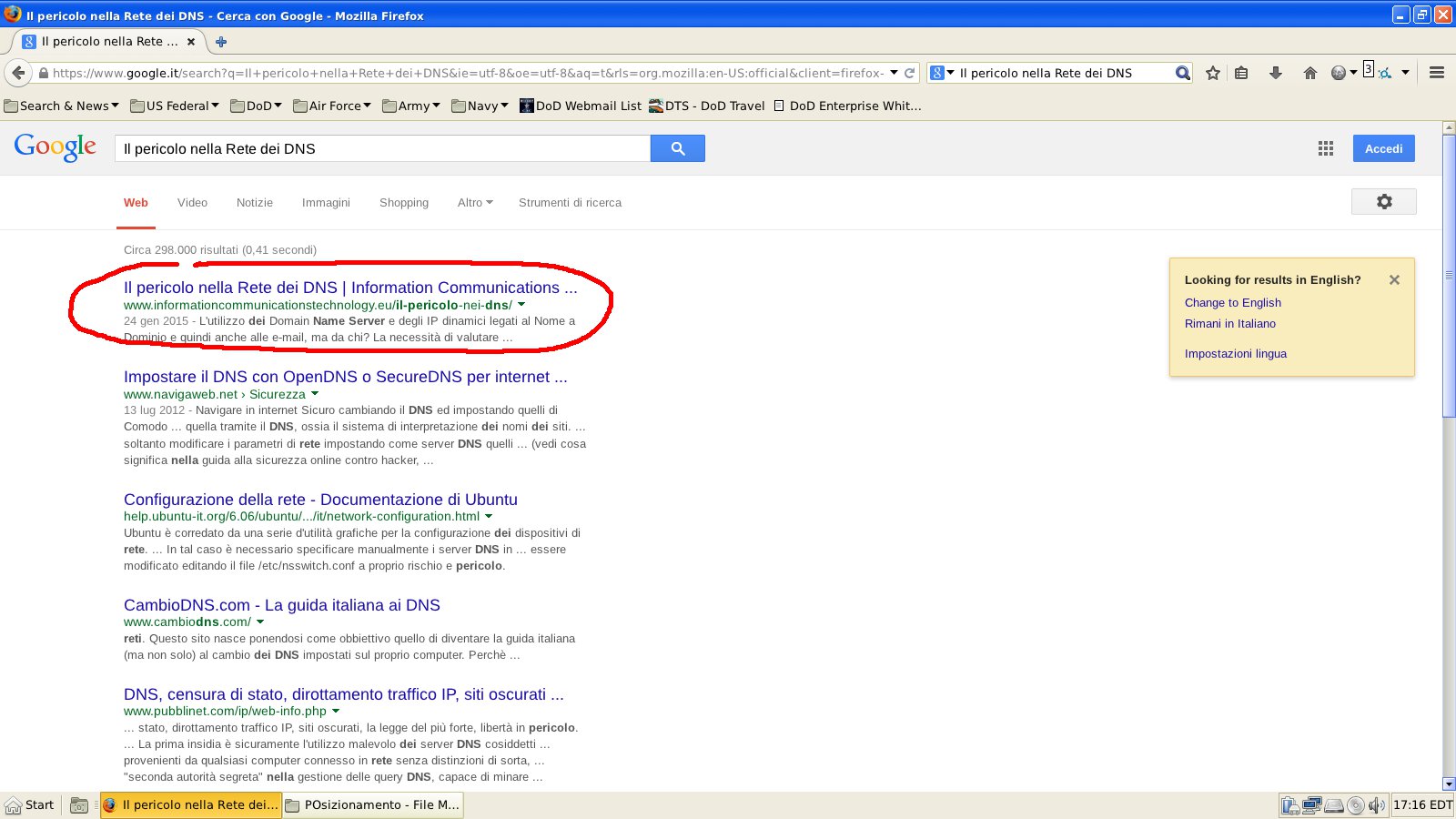Open arrow next to pubblinet.com result URL

[x=336, y=711]
